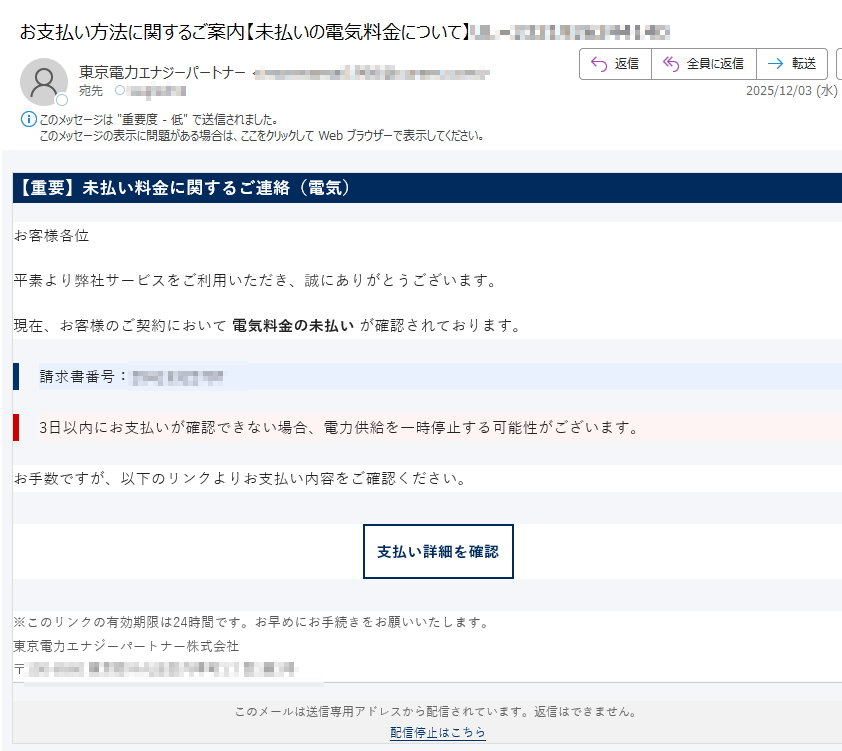The height and width of the screenshot is (751, 842).
Task: Click the presence status circle on the avatar
Action: tap(62, 100)
